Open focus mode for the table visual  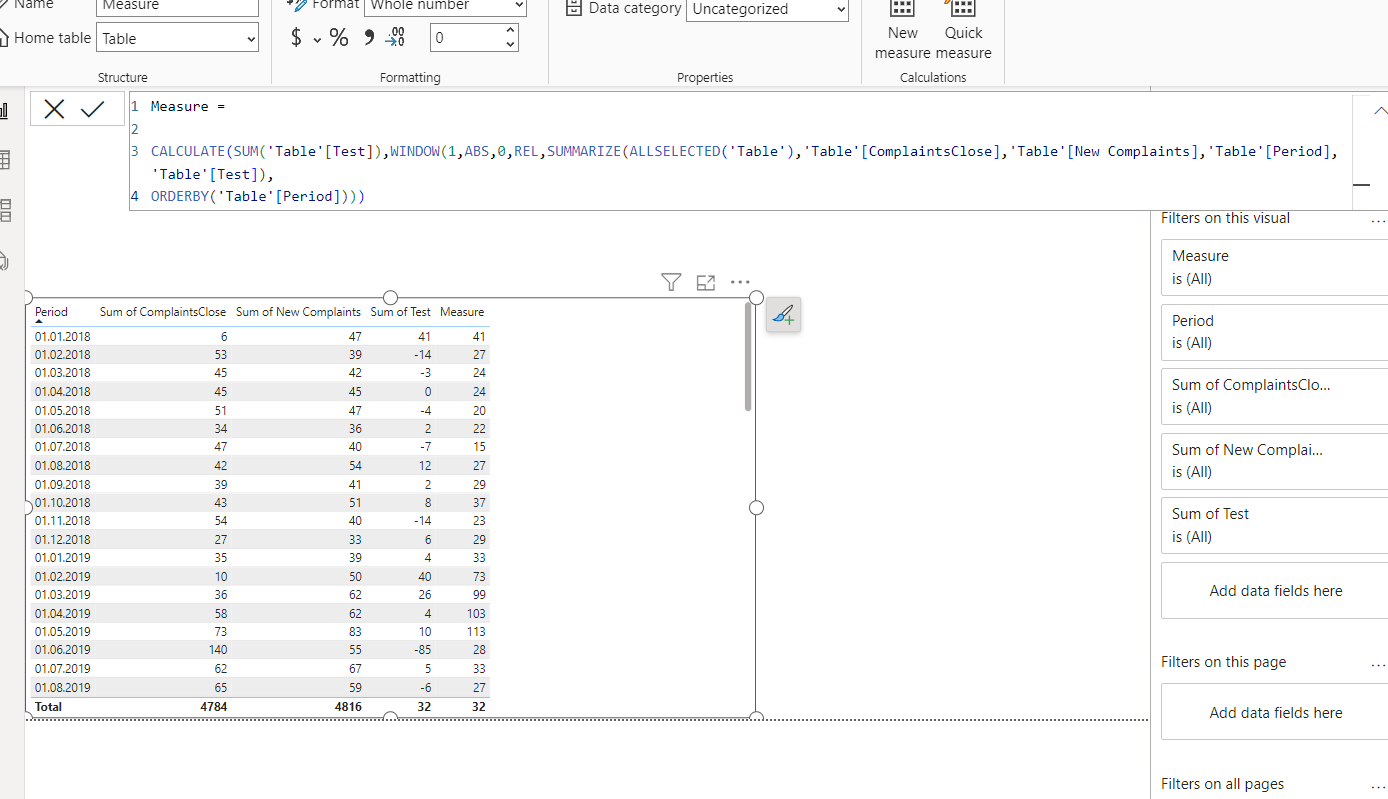click(706, 283)
